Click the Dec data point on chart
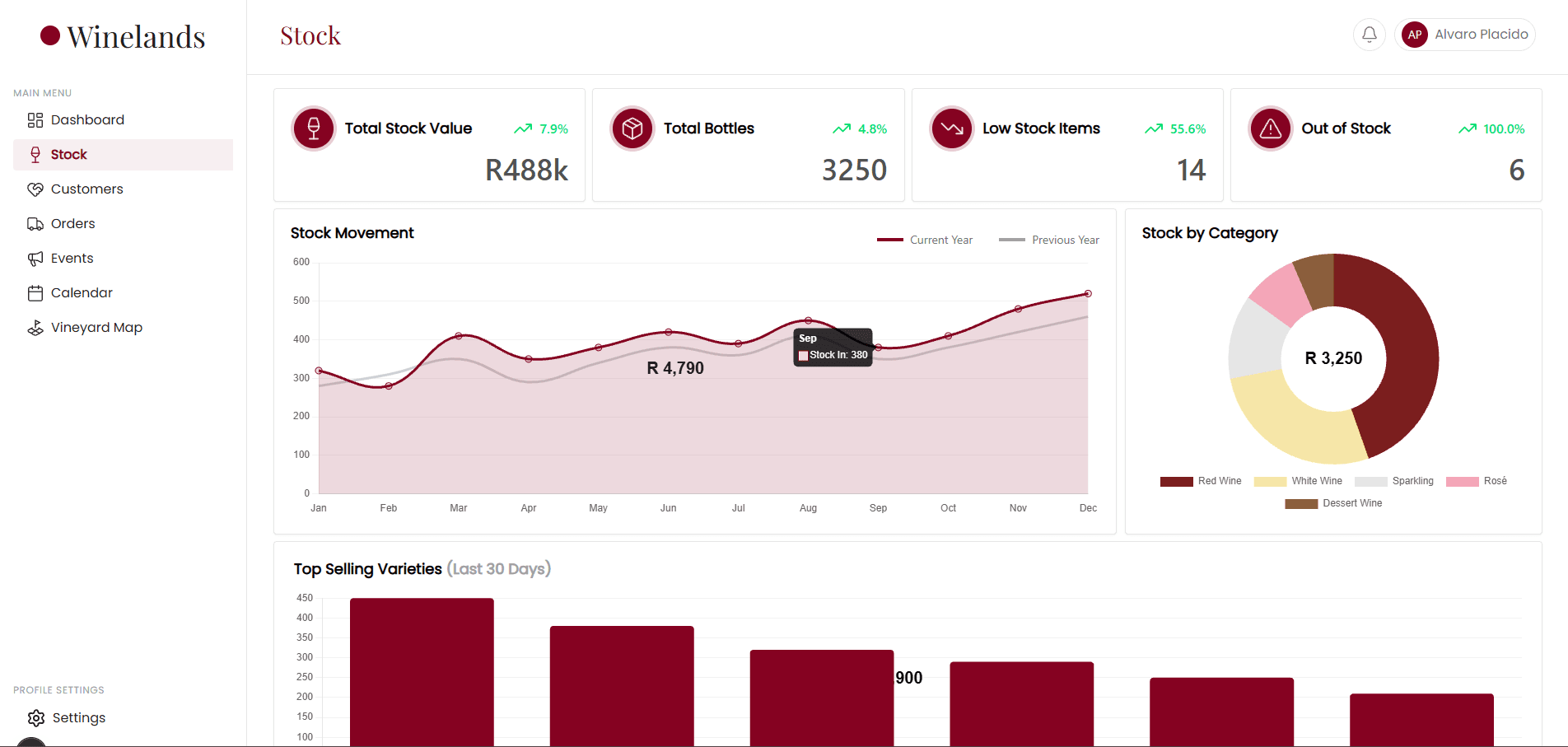 [1088, 294]
